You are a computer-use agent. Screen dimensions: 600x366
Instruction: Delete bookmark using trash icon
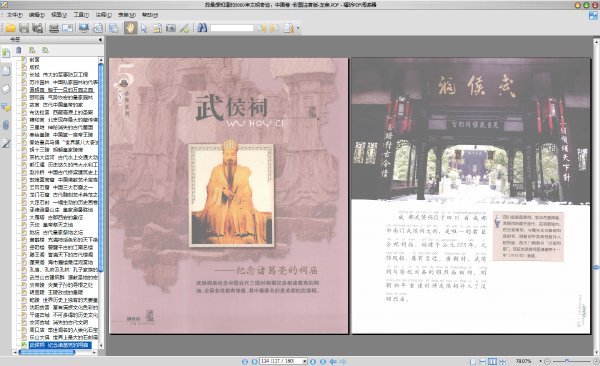click(x=19, y=50)
